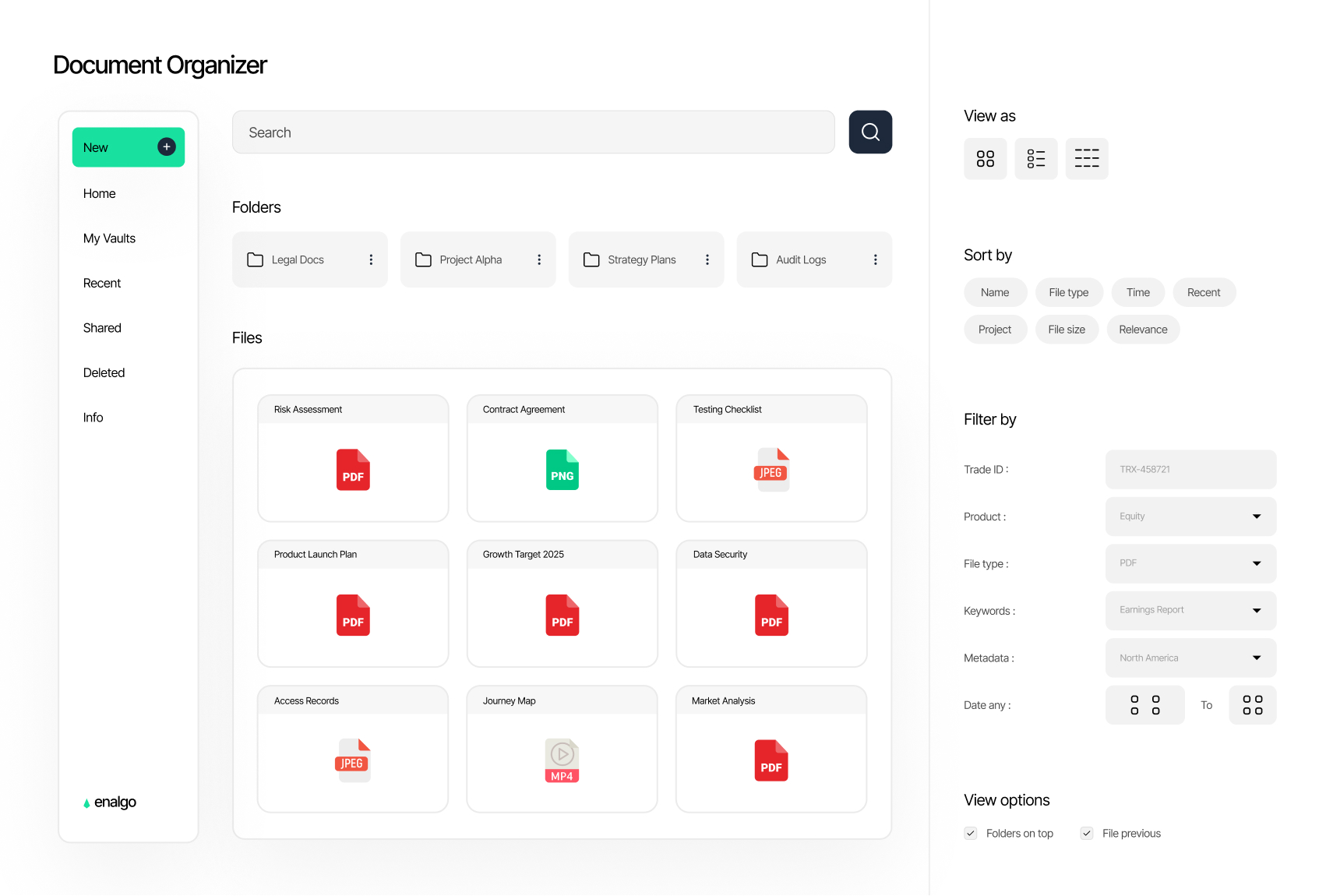
Task: Click the New button to create item
Action: 128,146
